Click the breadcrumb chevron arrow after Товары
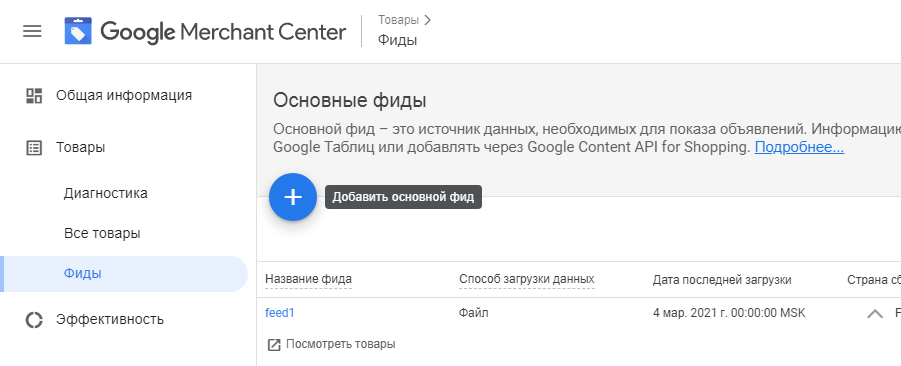 pyautogui.click(x=427, y=20)
